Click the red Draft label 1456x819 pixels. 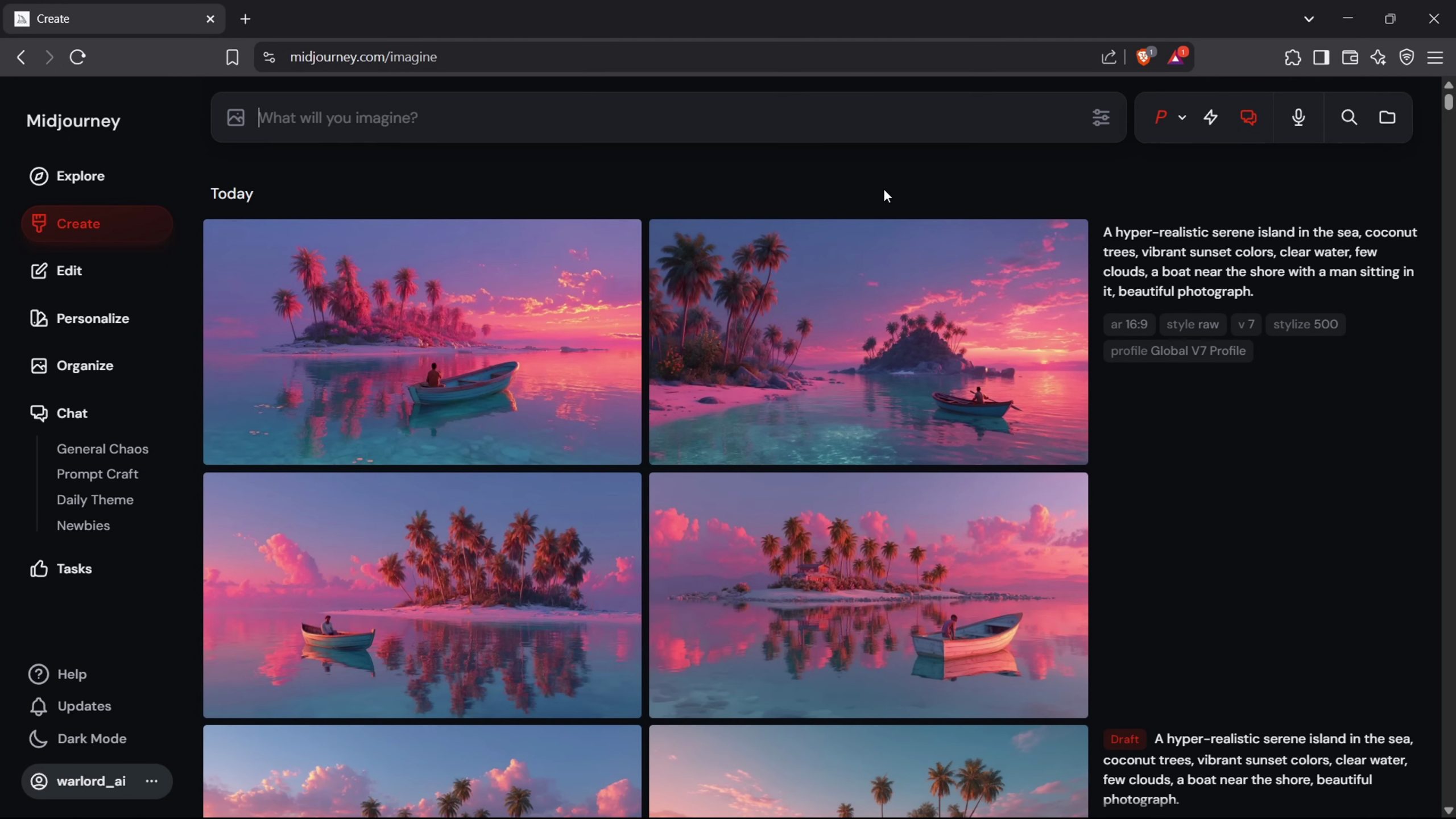[1124, 739]
